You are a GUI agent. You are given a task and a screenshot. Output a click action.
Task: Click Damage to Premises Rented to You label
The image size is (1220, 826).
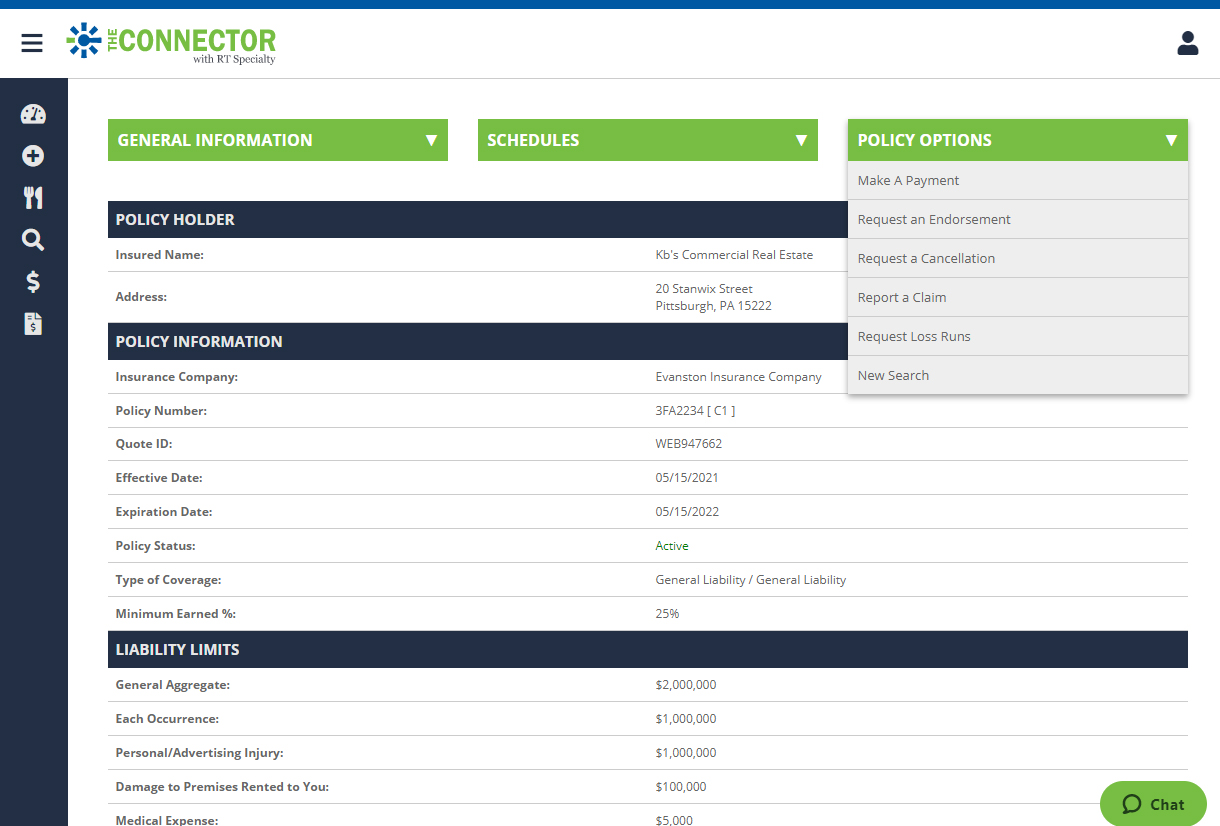pyautogui.click(x=222, y=787)
